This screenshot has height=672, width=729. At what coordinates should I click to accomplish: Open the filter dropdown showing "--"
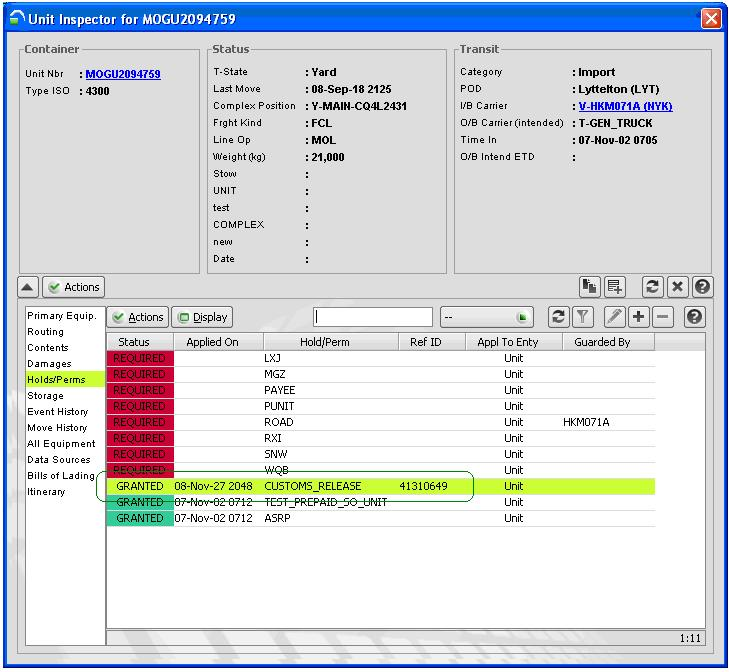pyautogui.click(x=486, y=317)
